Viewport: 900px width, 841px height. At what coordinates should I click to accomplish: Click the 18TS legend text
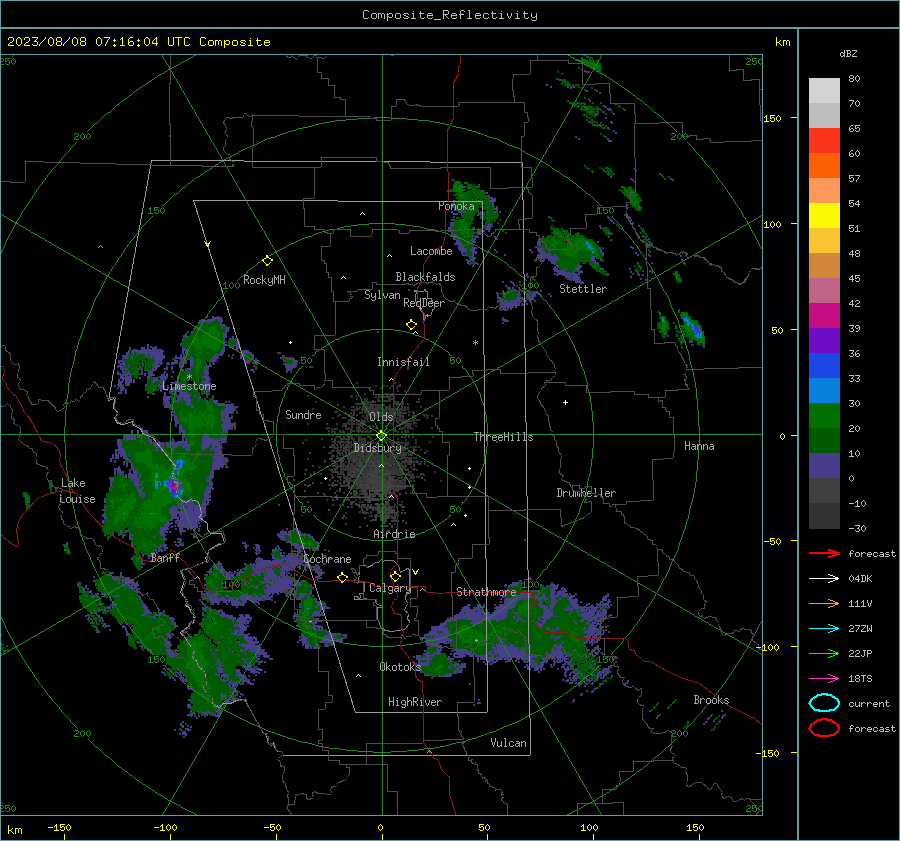[x=860, y=679]
